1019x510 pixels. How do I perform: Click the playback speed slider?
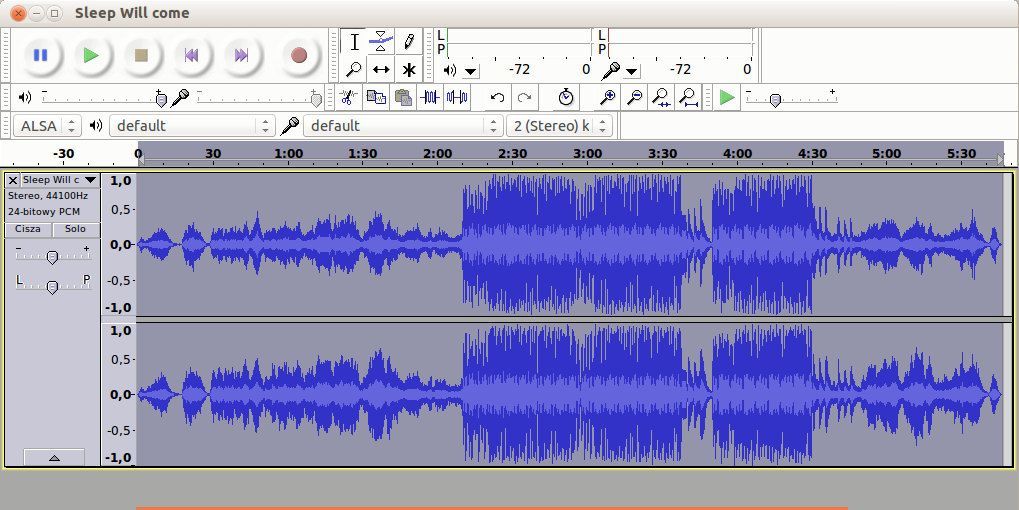791,97
